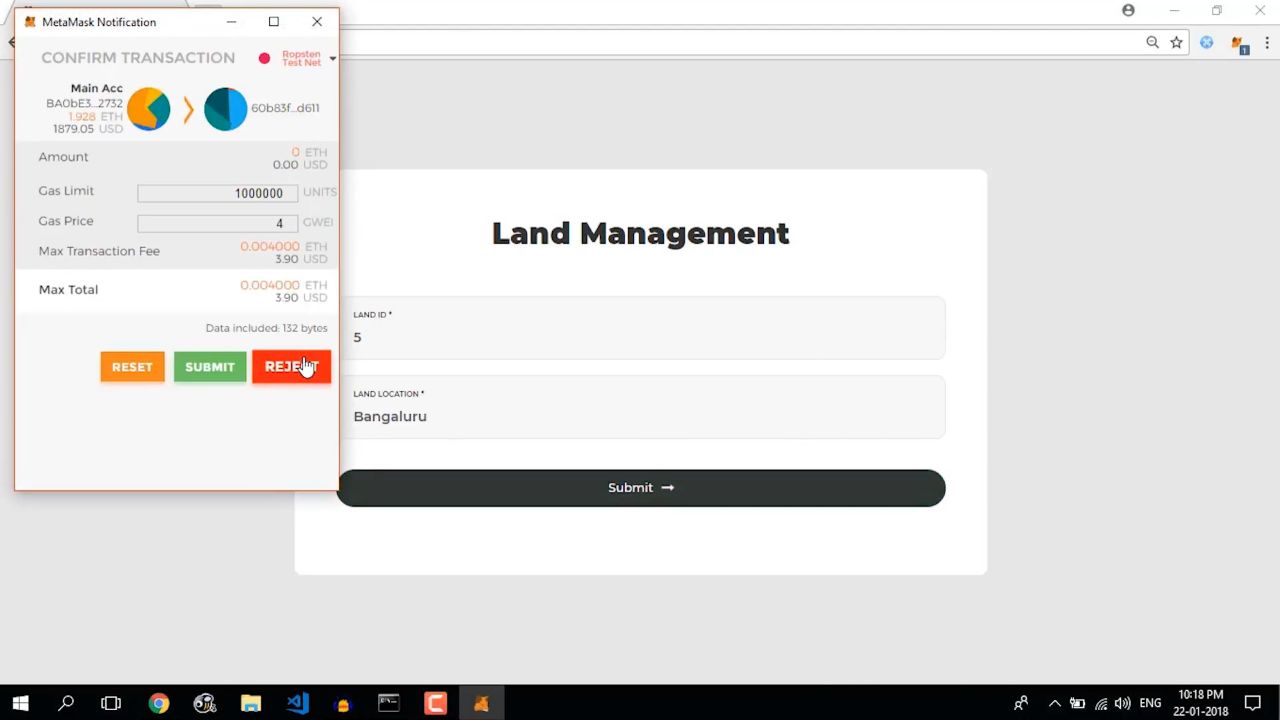Open the MetaMask extension icon in the Chrome toolbar
Screen dimensions: 1280x720
[x=1239, y=44]
